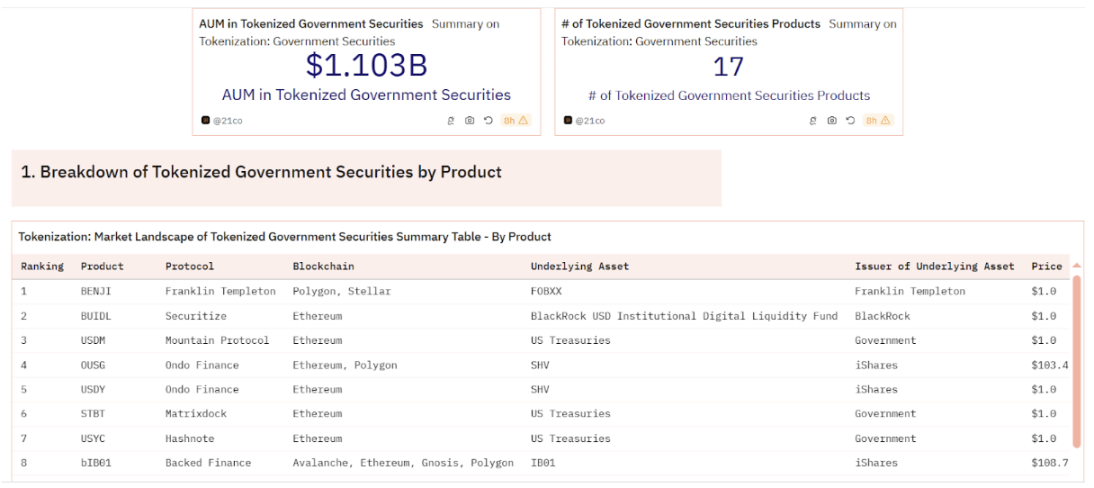The height and width of the screenshot is (488, 1094).
Task: Click the refresh icon on the Products count card
Action: tap(851, 120)
